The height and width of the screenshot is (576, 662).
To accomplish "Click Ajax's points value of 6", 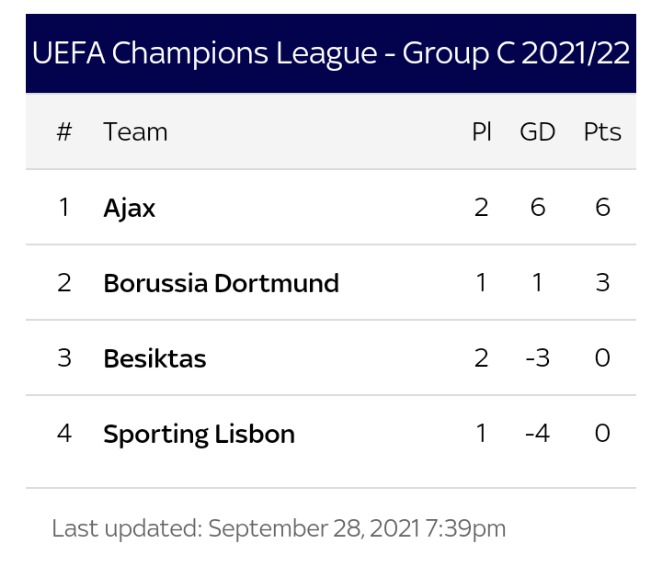I will point(602,207).
